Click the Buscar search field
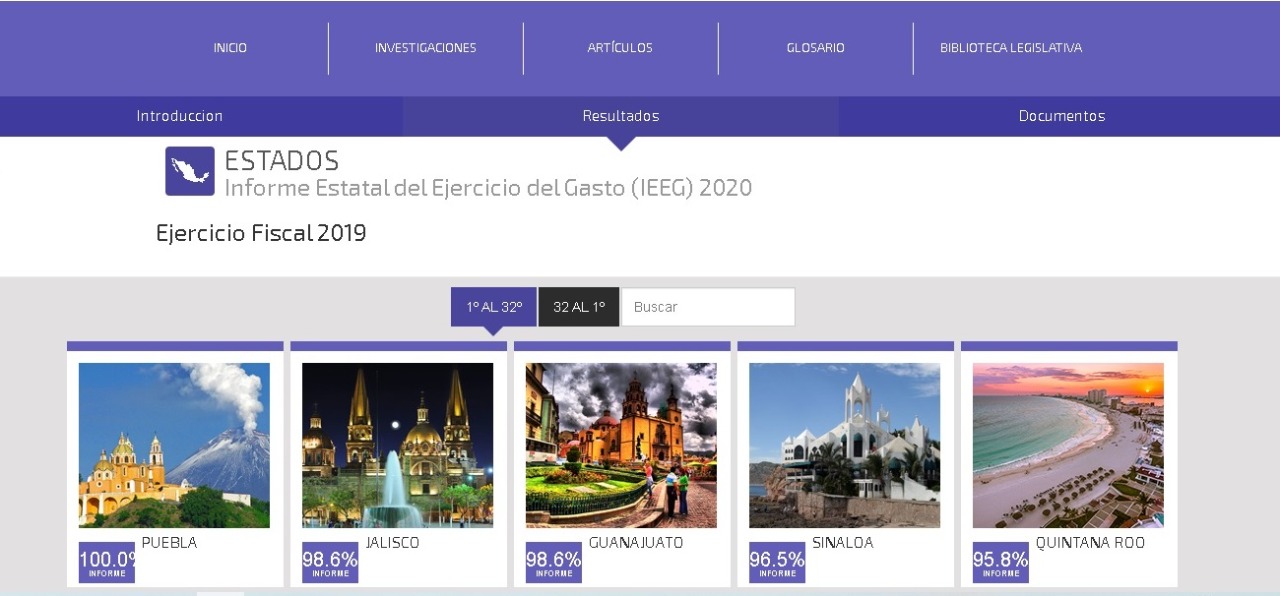 tap(708, 307)
